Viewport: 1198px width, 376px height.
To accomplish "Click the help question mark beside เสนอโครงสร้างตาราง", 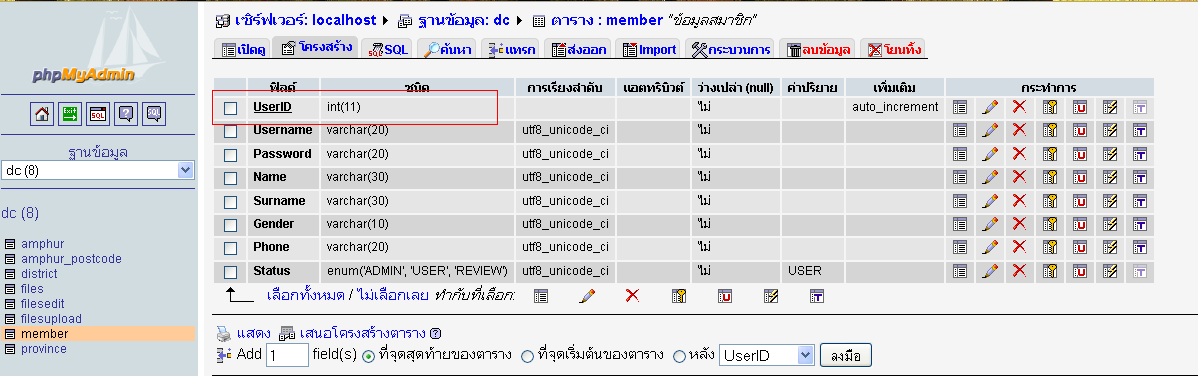I will tap(435, 334).
